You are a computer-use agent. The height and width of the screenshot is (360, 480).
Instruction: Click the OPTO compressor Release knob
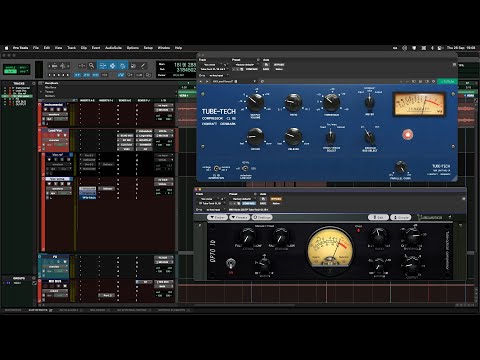pos(281,237)
